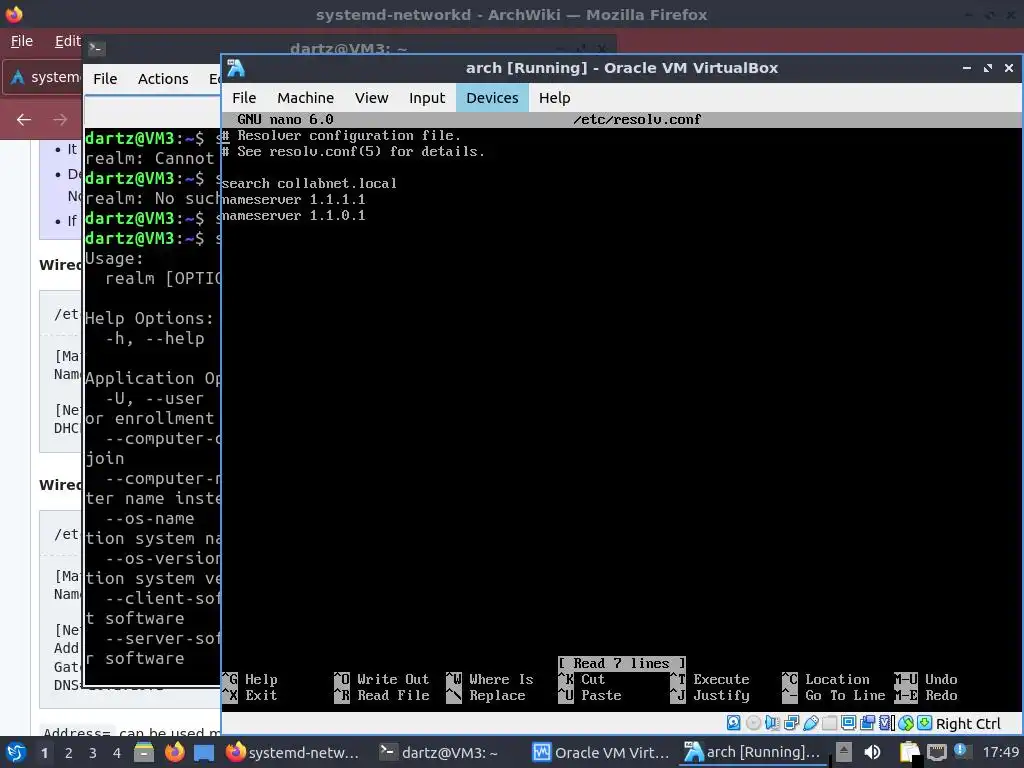Click show desktop icon on taskbar

pyautogui.click(x=204, y=753)
